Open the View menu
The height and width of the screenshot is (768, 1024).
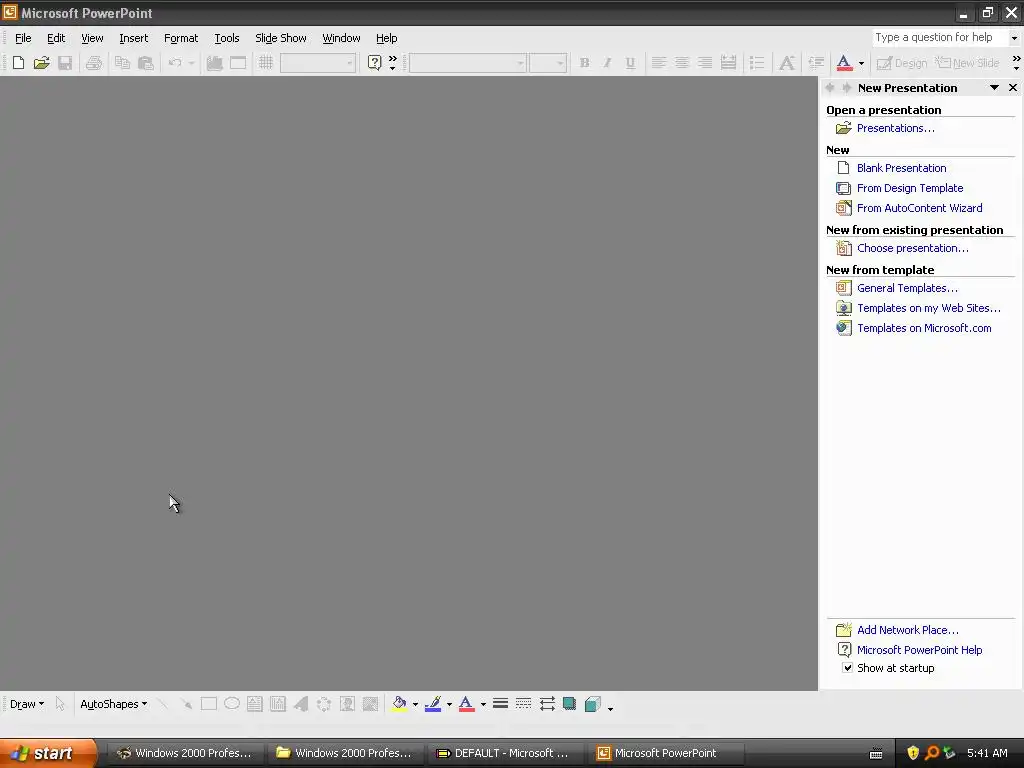tap(92, 38)
